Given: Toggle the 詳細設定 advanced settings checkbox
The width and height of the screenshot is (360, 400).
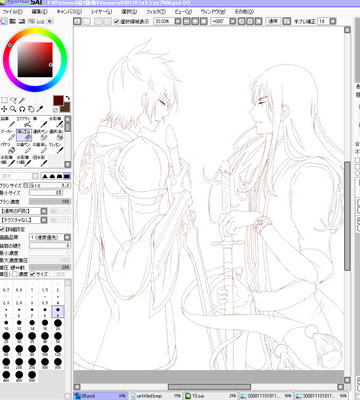Looking at the screenshot, I should tap(3, 229).
